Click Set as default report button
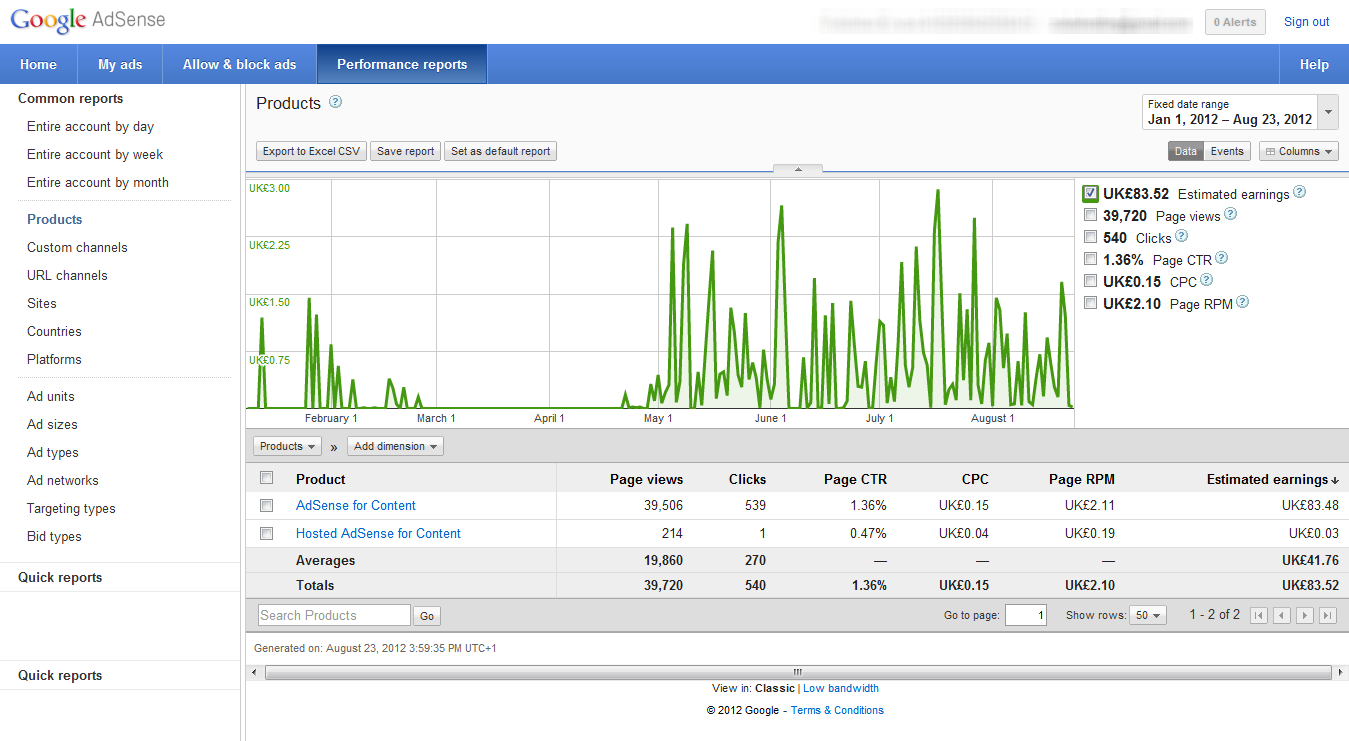The image size is (1349, 741). pyautogui.click(x=500, y=151)
